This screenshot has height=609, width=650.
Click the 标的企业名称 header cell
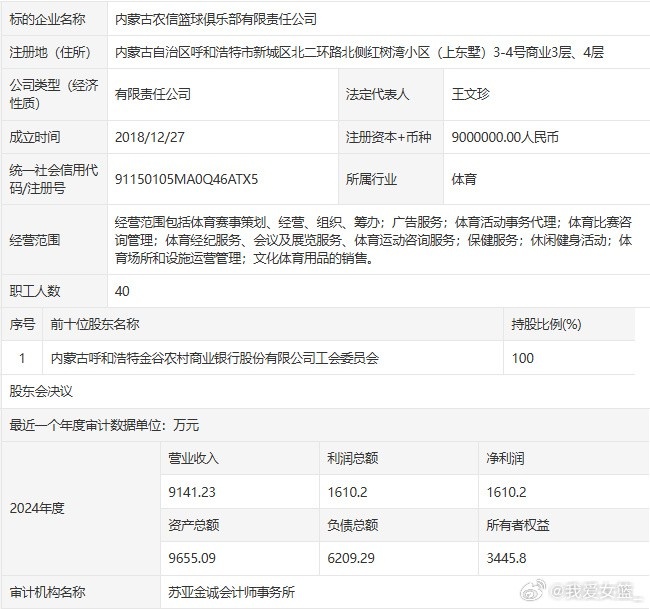(x=47, y=19)
